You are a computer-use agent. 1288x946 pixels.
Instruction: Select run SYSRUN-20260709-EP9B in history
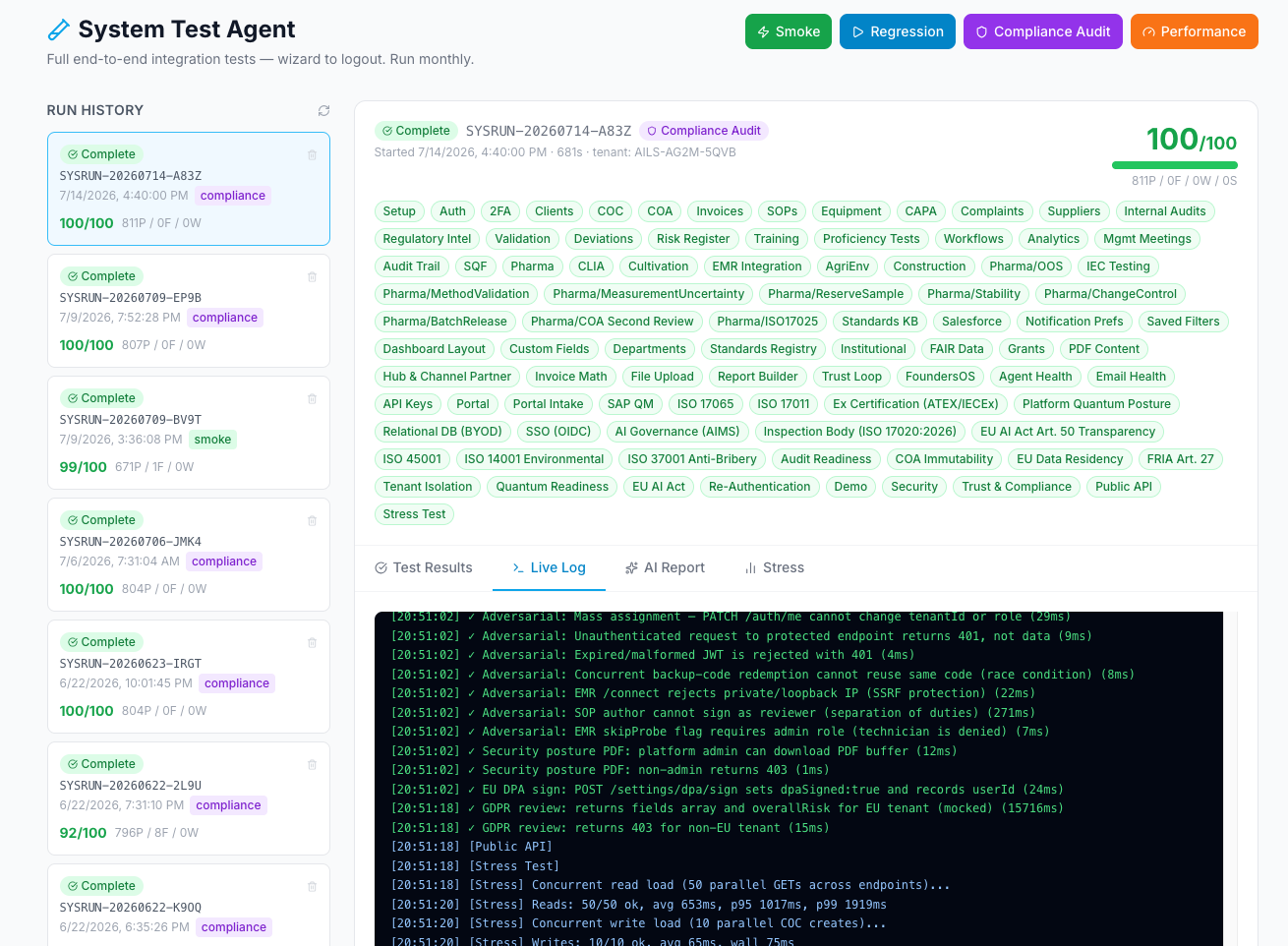[189, 311]
